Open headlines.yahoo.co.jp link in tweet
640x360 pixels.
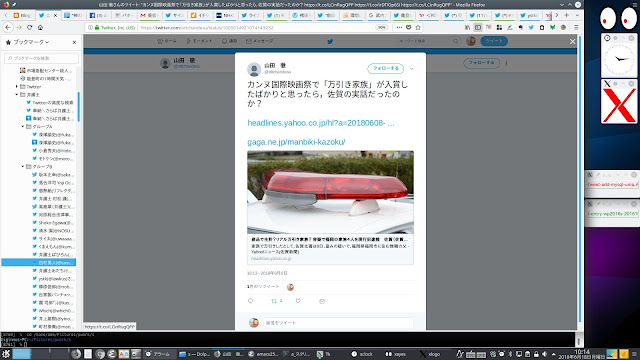coord(321,123)
